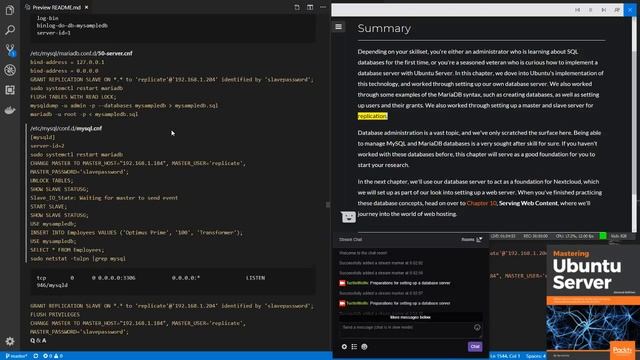640x360 pixels.
Task: Open Source Control view in activity bar
Action: click(x=10, y=50)
